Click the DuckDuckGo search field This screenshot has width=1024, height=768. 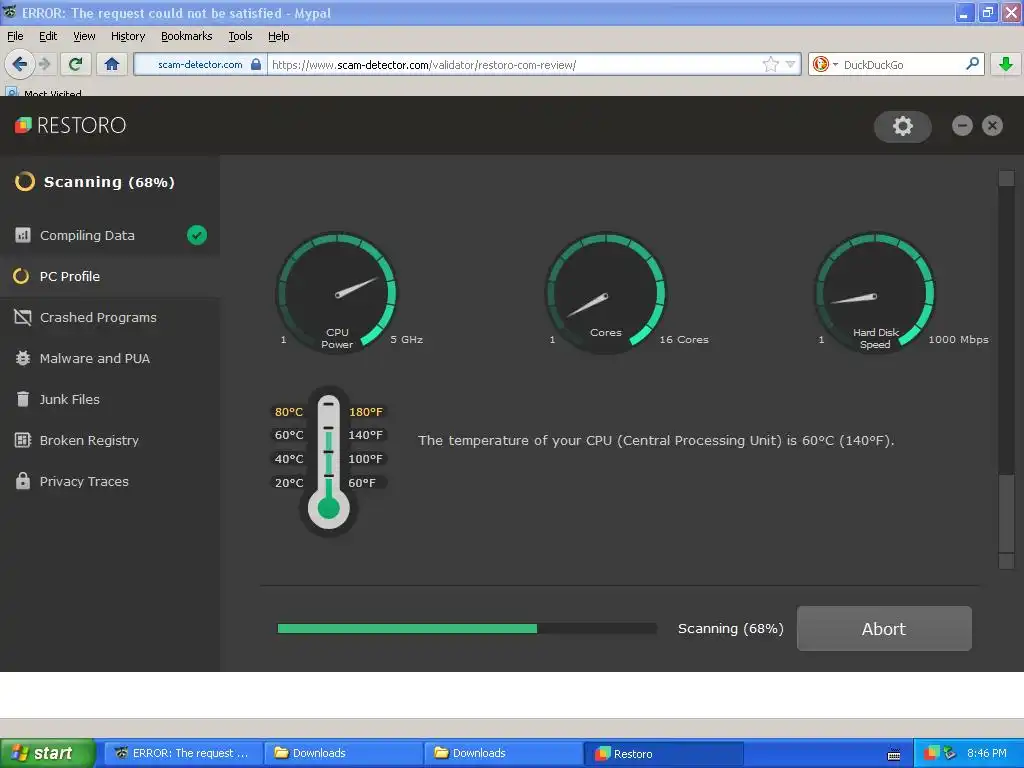tap(901, 64)
